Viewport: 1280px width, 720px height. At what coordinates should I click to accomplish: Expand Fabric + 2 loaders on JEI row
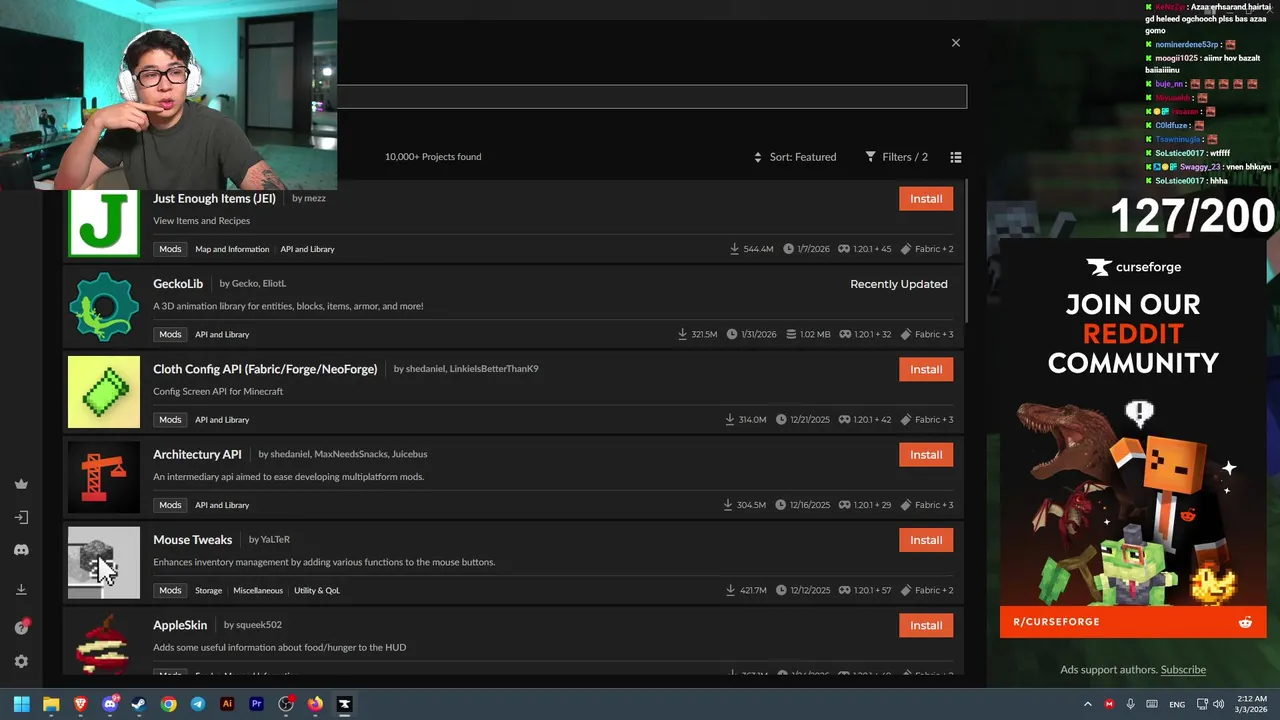927,249
